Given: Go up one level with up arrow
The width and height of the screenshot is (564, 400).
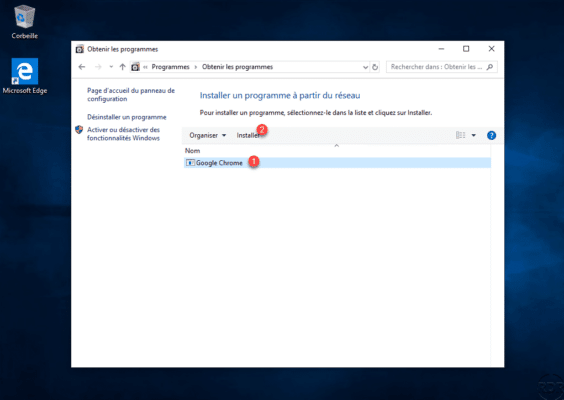Looking at the screenshot, I should click(x=123, y=67).
